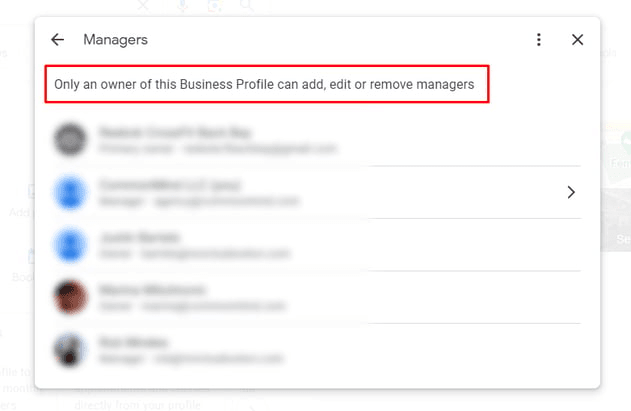Click the gray avatar of the first entry
The width and height of the screenshot is (631, 411).
tap(71, 139)
